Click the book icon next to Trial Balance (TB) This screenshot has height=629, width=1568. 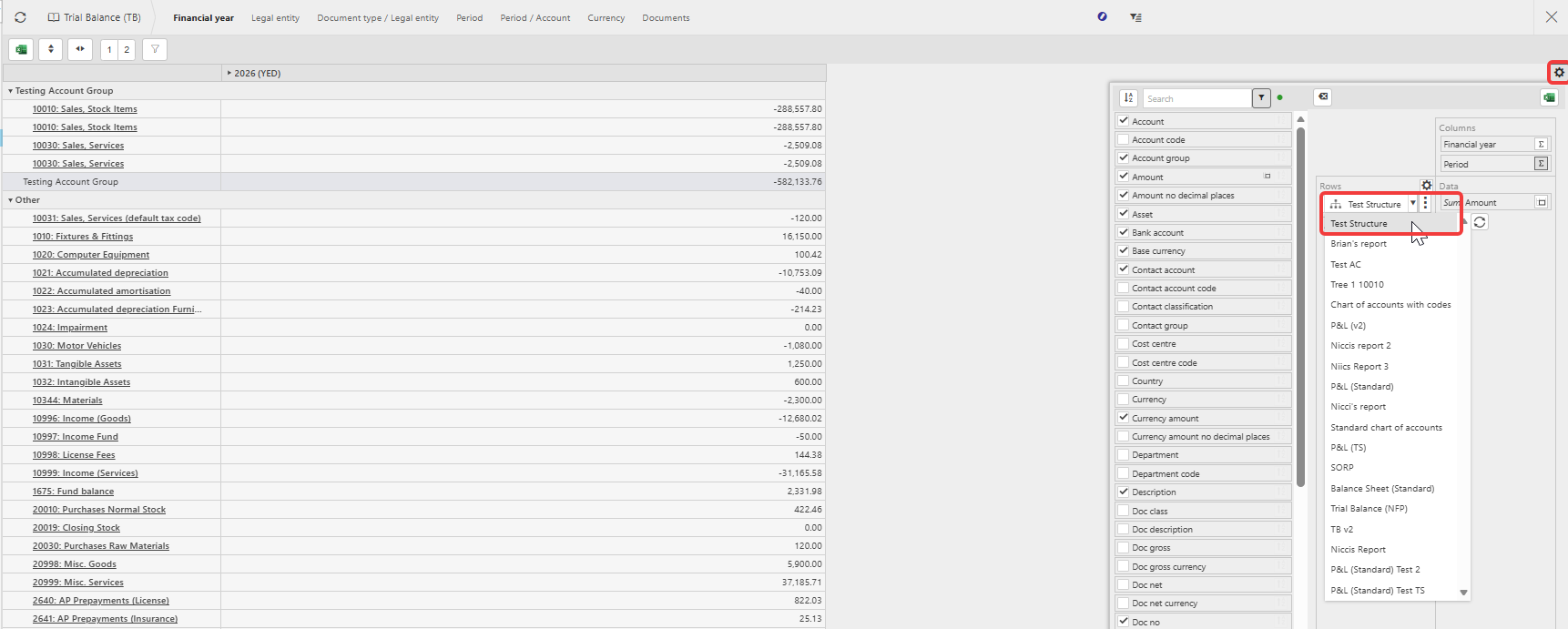[54, 17]
